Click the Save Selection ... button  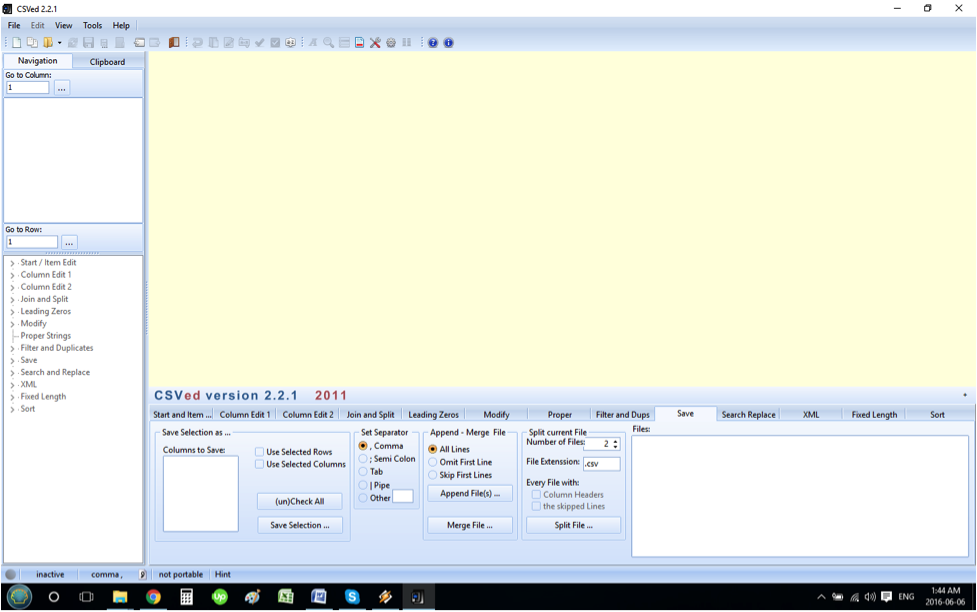point(300,525)
